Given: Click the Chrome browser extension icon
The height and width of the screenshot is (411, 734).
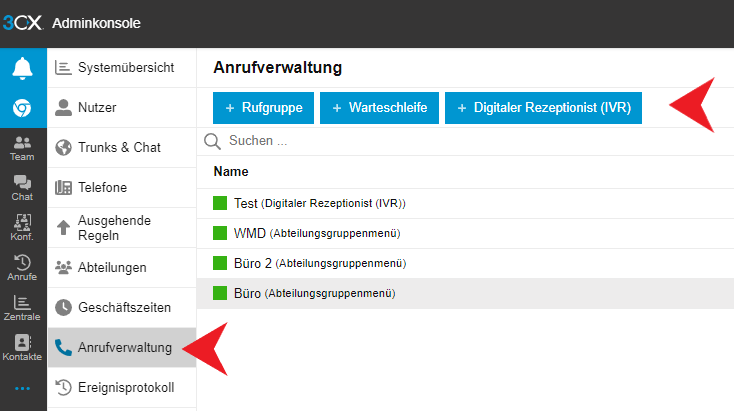Looking at the screenshot, I should coord(22,108).
